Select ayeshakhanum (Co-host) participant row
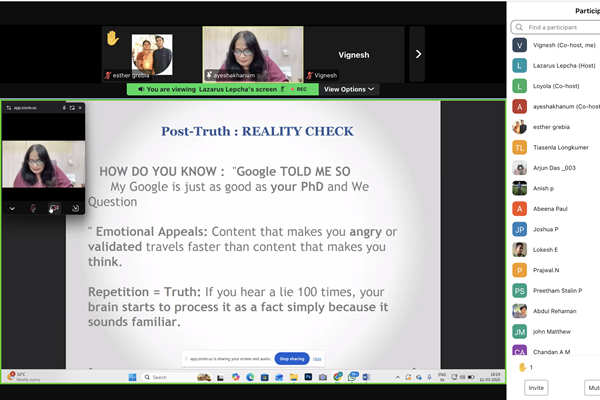The image size is (600, 400). click(x=556, y=106)
